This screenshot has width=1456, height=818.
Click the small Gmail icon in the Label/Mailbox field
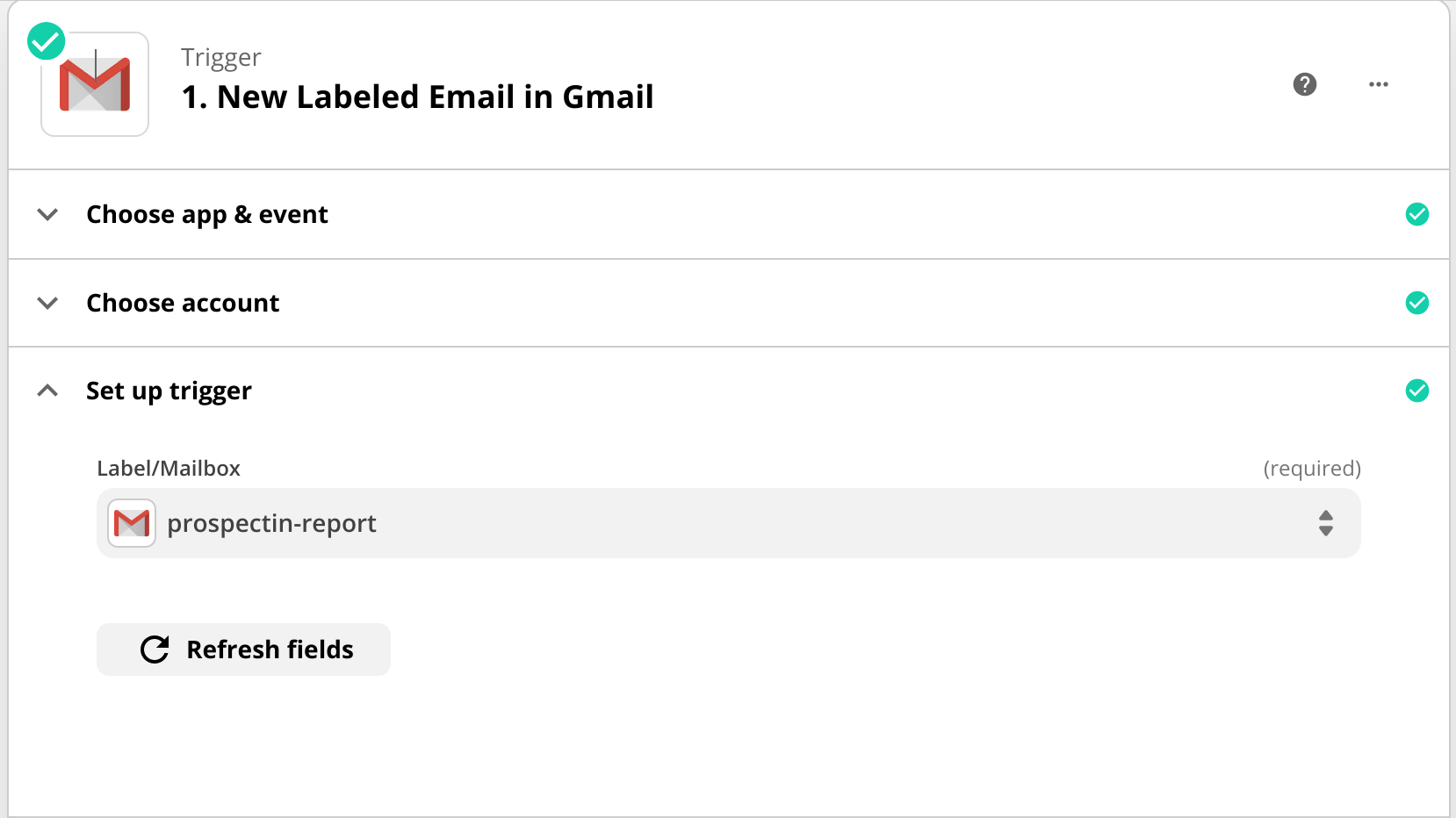coord(132,523)
